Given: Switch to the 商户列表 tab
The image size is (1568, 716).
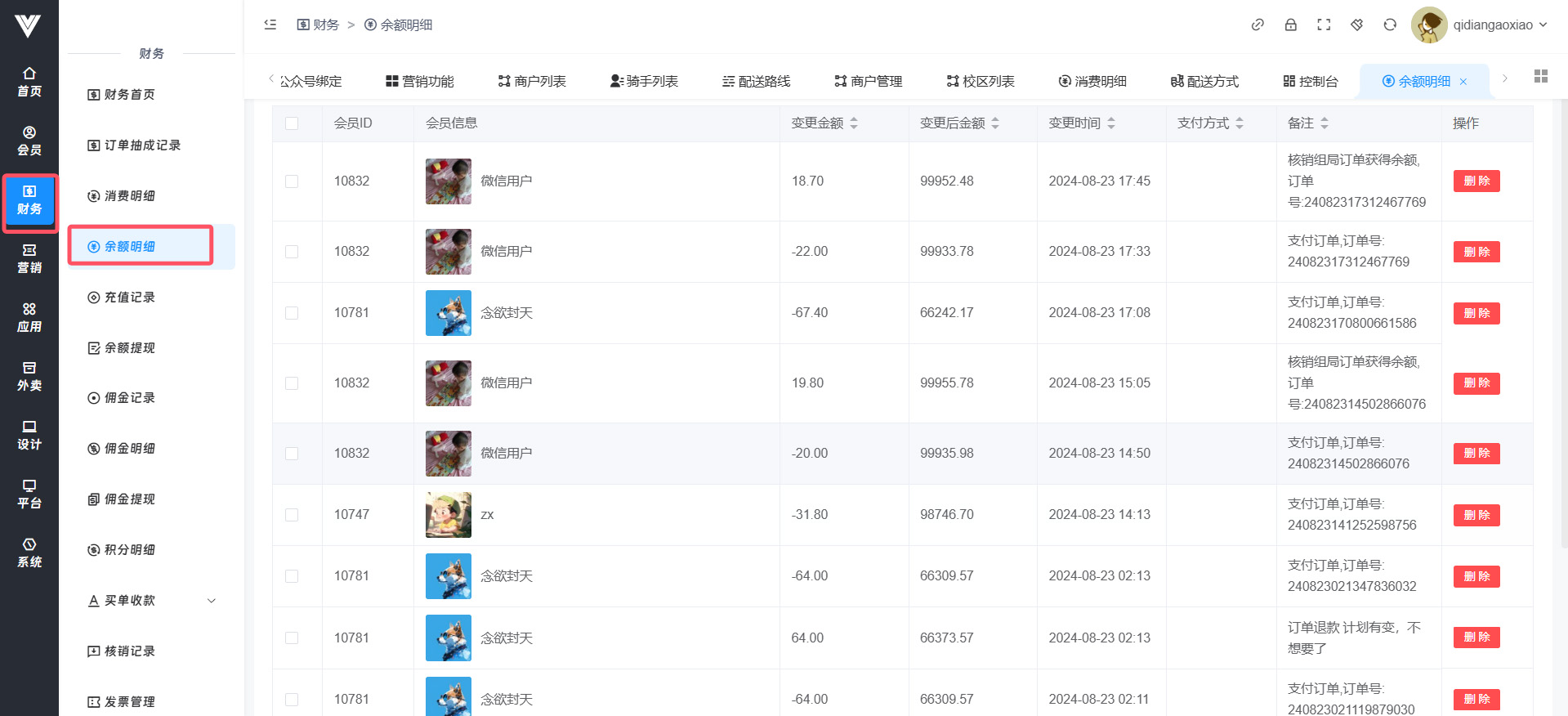Looking at the screenshot, I should [532, 81].
